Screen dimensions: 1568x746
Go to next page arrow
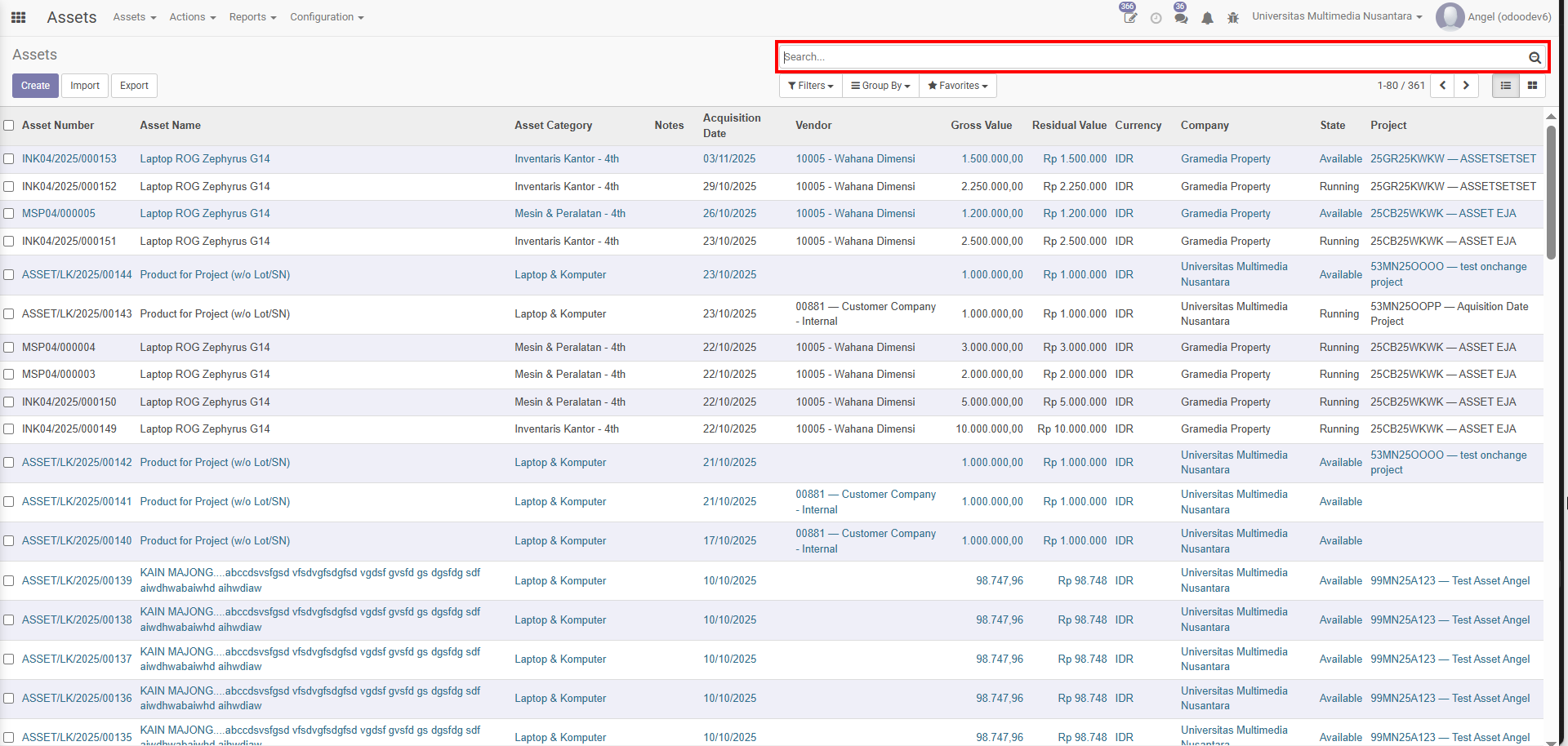tap(1466, 86)
